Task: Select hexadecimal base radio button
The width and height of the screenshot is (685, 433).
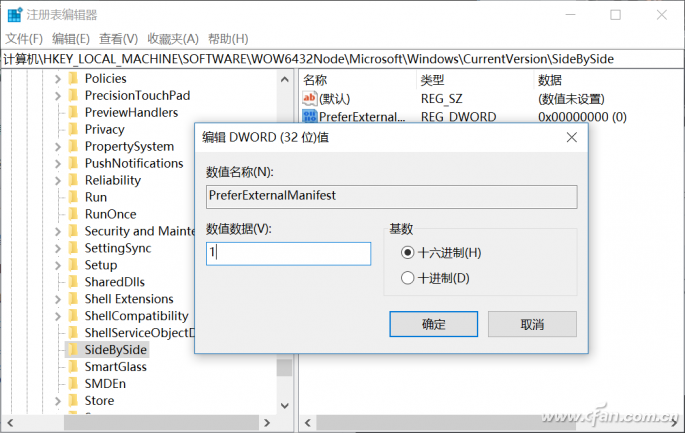Action: pos(407,253)
